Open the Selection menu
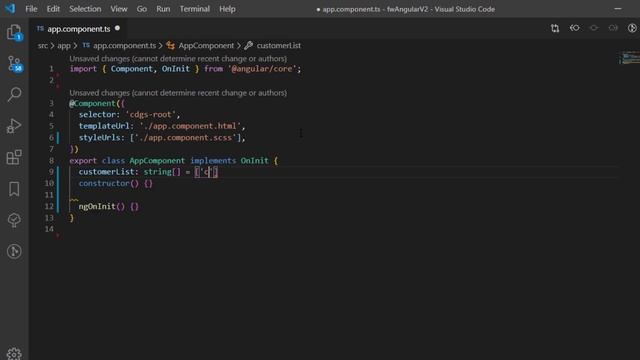 (x=85, y=9)
